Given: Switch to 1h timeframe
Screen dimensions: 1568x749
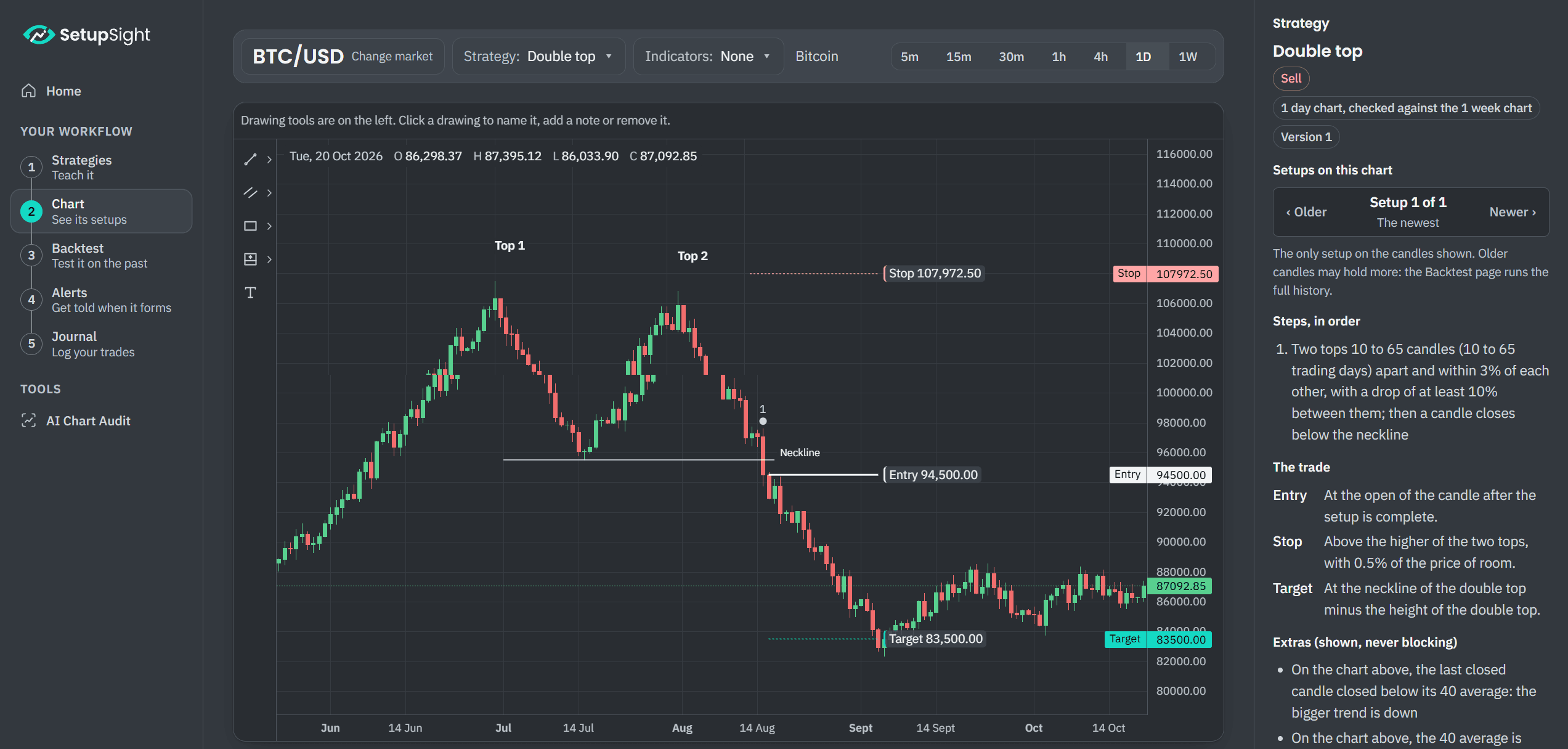Looking at the screenshot, I should click(1058, 57).
